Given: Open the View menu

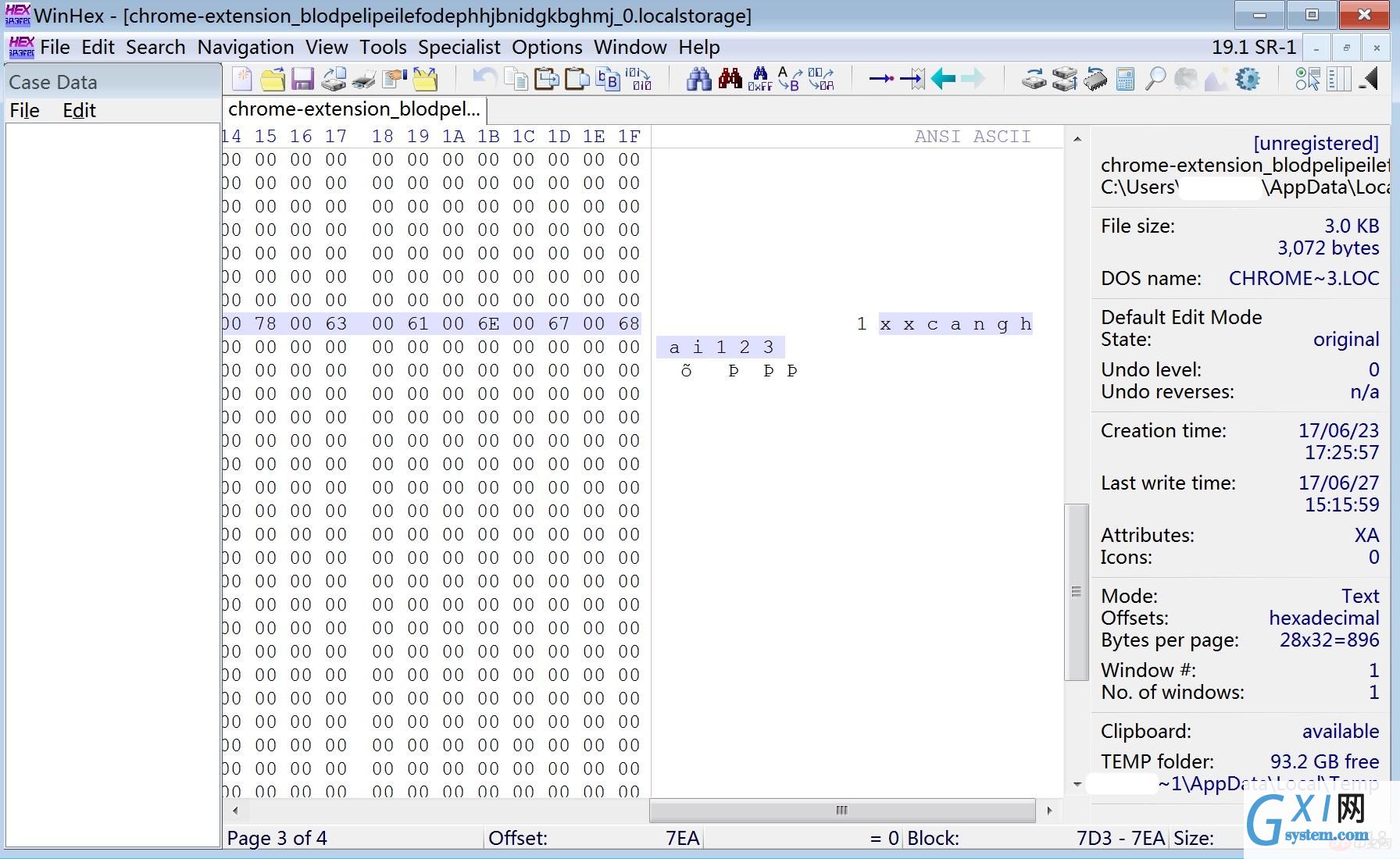Looking at the screenshot, I should click(327, 48).
